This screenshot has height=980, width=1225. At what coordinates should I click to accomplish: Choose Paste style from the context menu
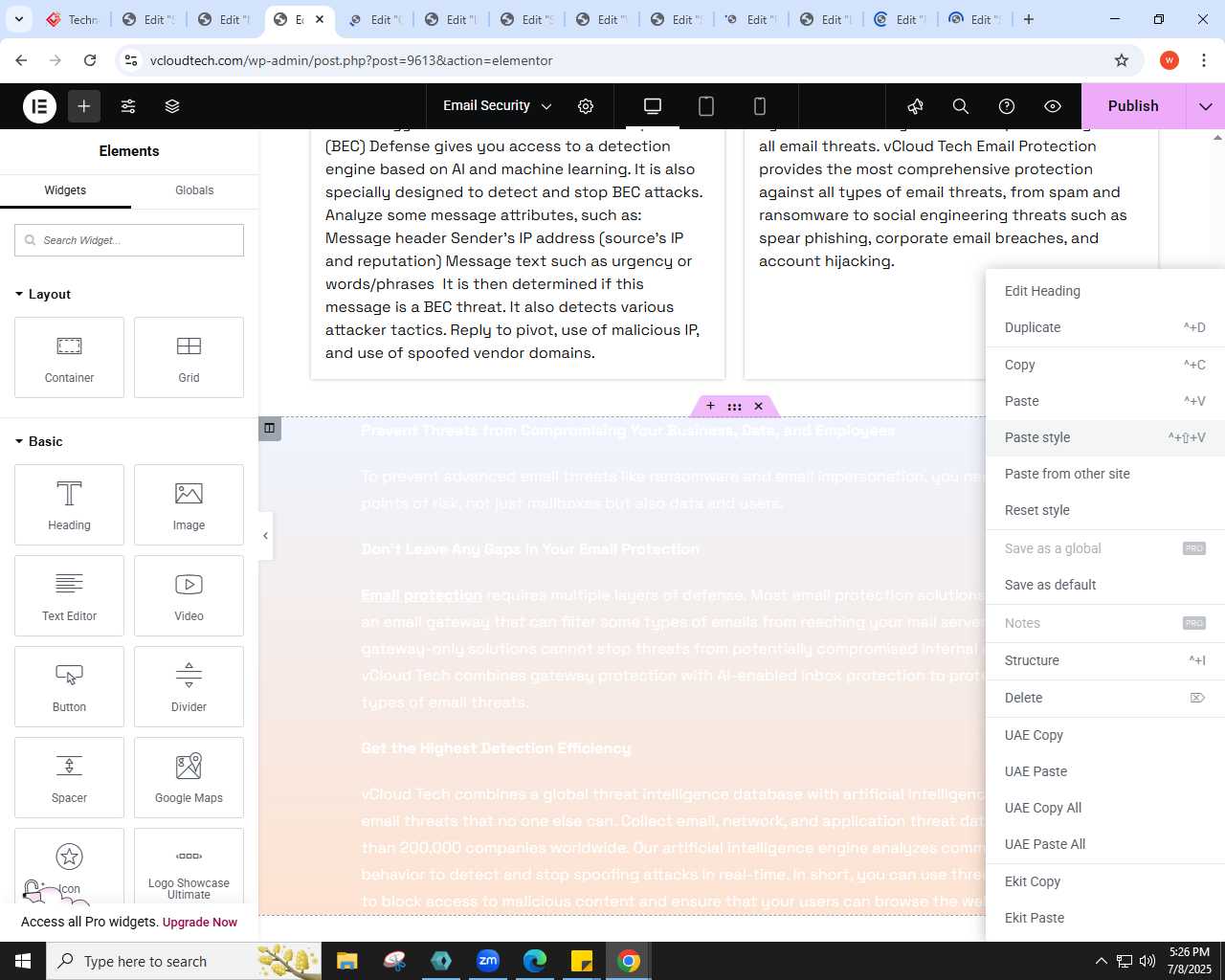(x=1105, y=437)
